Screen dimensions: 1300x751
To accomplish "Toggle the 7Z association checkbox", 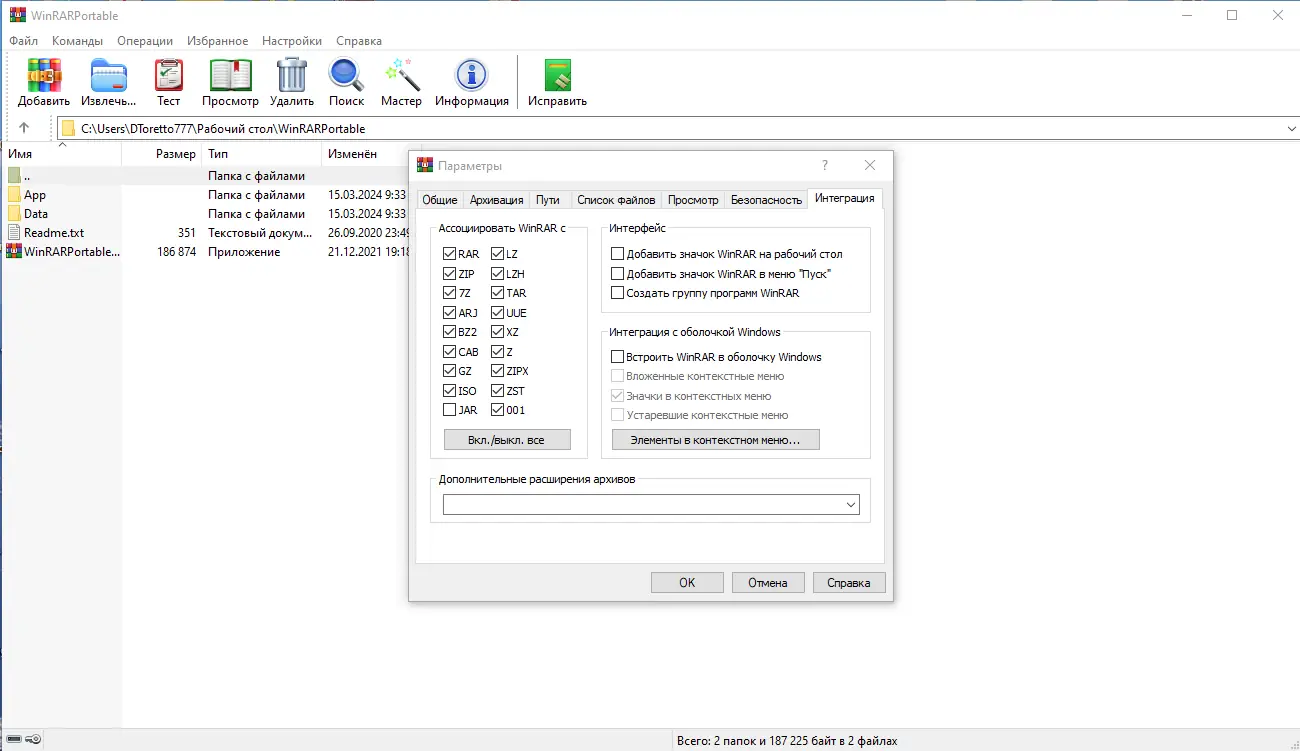I will click(x=450, y=293).
